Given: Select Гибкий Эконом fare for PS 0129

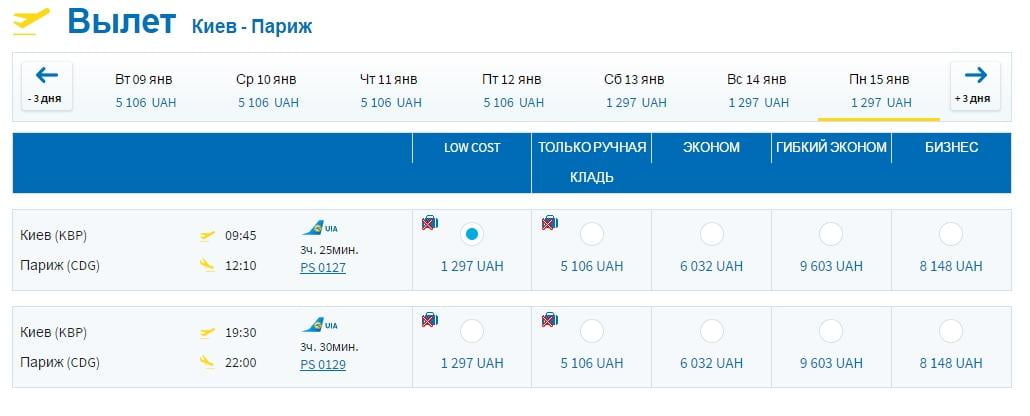Looking at the screenshot, I should [831, 331].
